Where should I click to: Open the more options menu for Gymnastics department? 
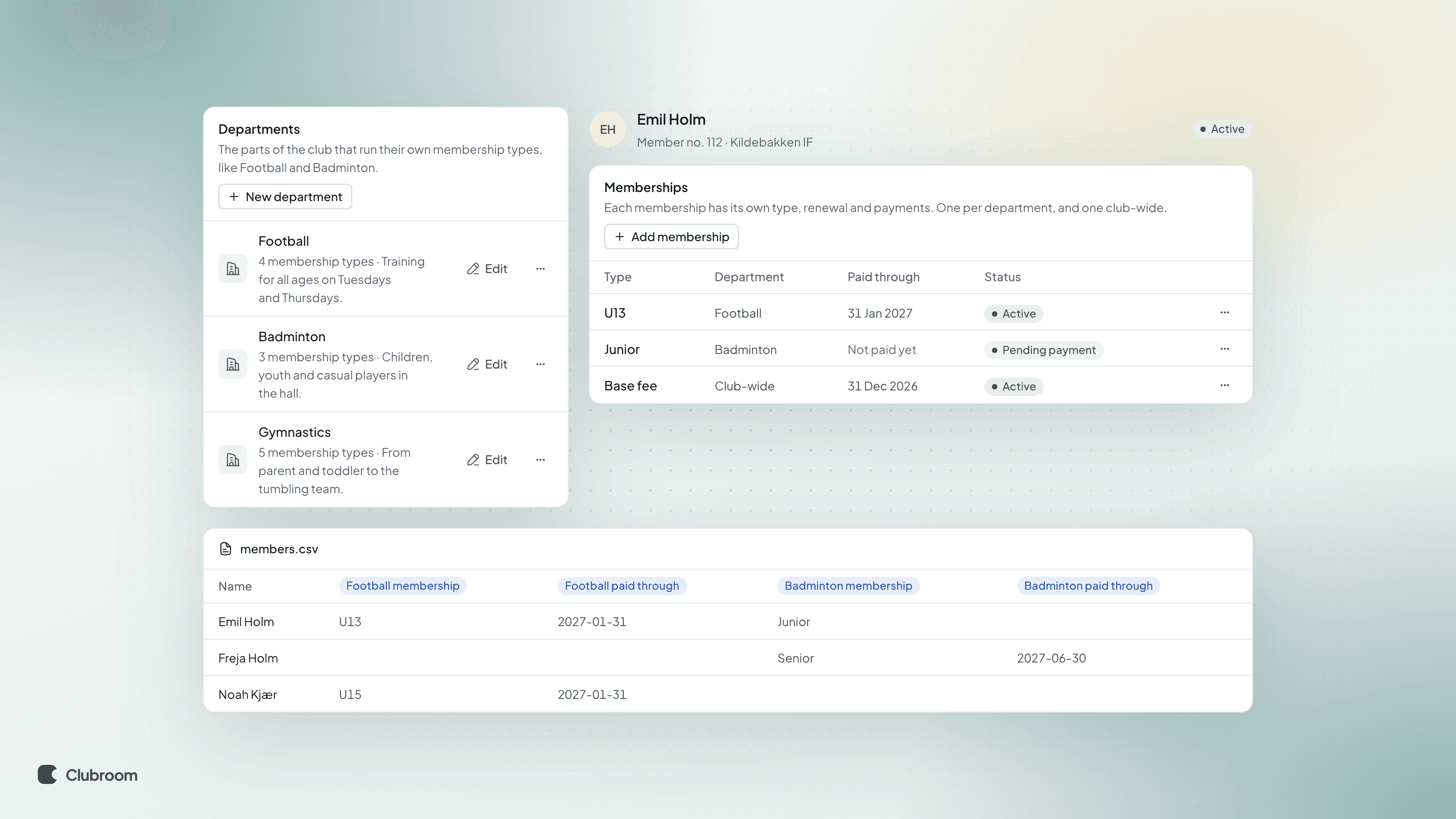coord(541,460)
